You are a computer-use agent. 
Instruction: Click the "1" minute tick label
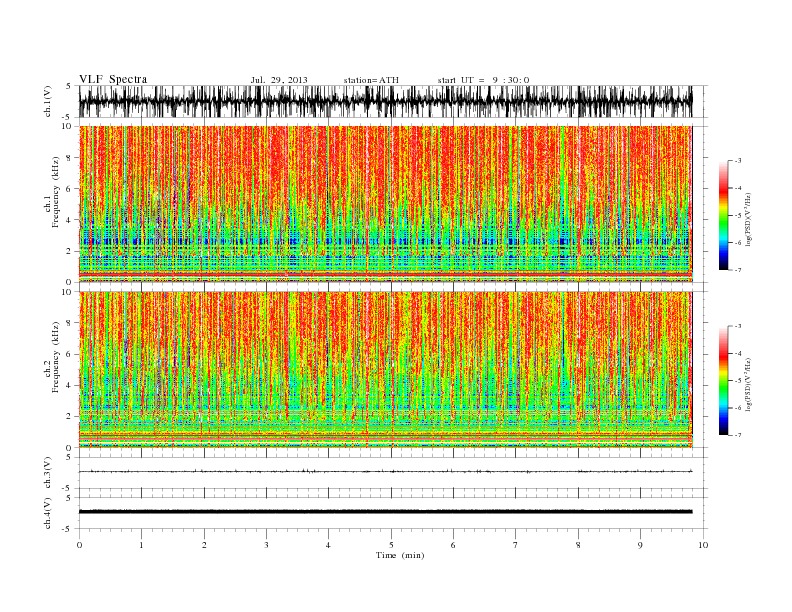pos(141,545)
